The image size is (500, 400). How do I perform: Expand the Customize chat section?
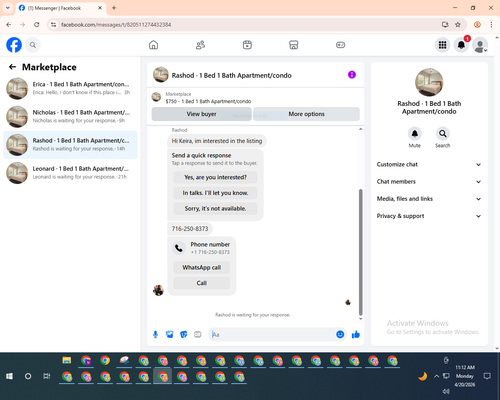(x=429, y=164)
